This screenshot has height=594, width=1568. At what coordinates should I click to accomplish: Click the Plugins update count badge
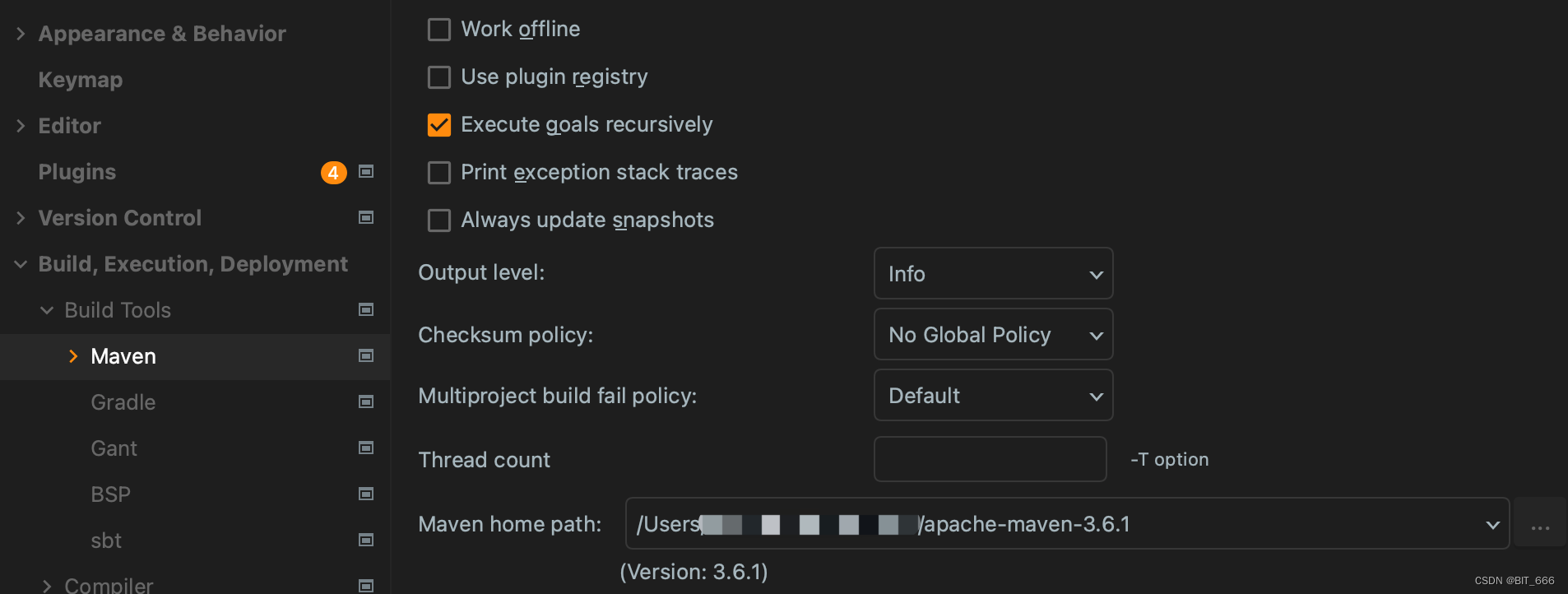tap(333, 173)
